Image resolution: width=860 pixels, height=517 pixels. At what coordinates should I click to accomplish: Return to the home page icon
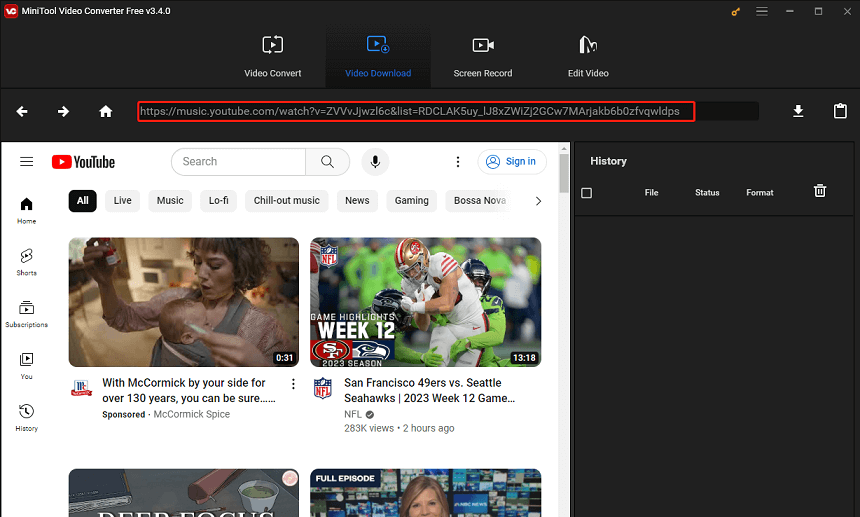click(x=105, y=111)
